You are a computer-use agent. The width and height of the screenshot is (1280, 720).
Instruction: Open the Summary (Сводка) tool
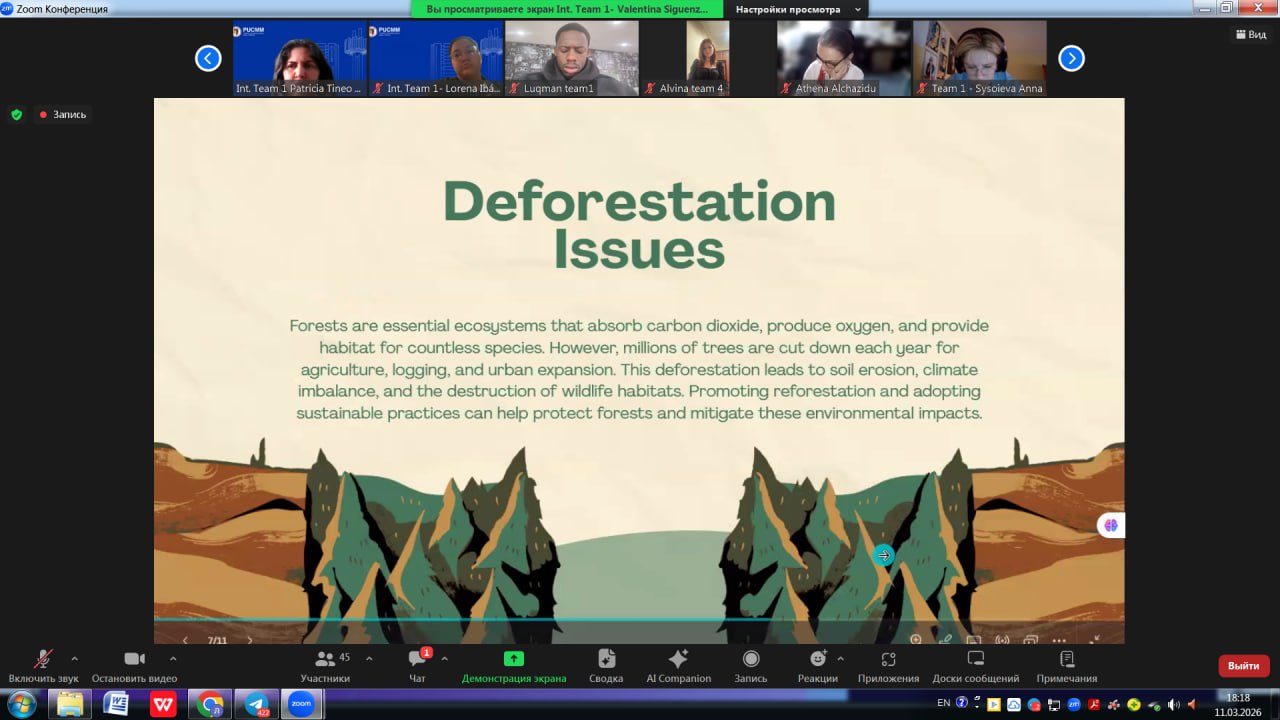[x=606, y=660]
